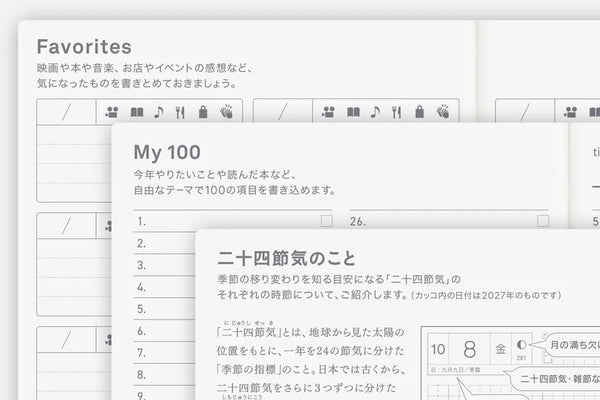Click the My 100 page heading

coord(167,152)
